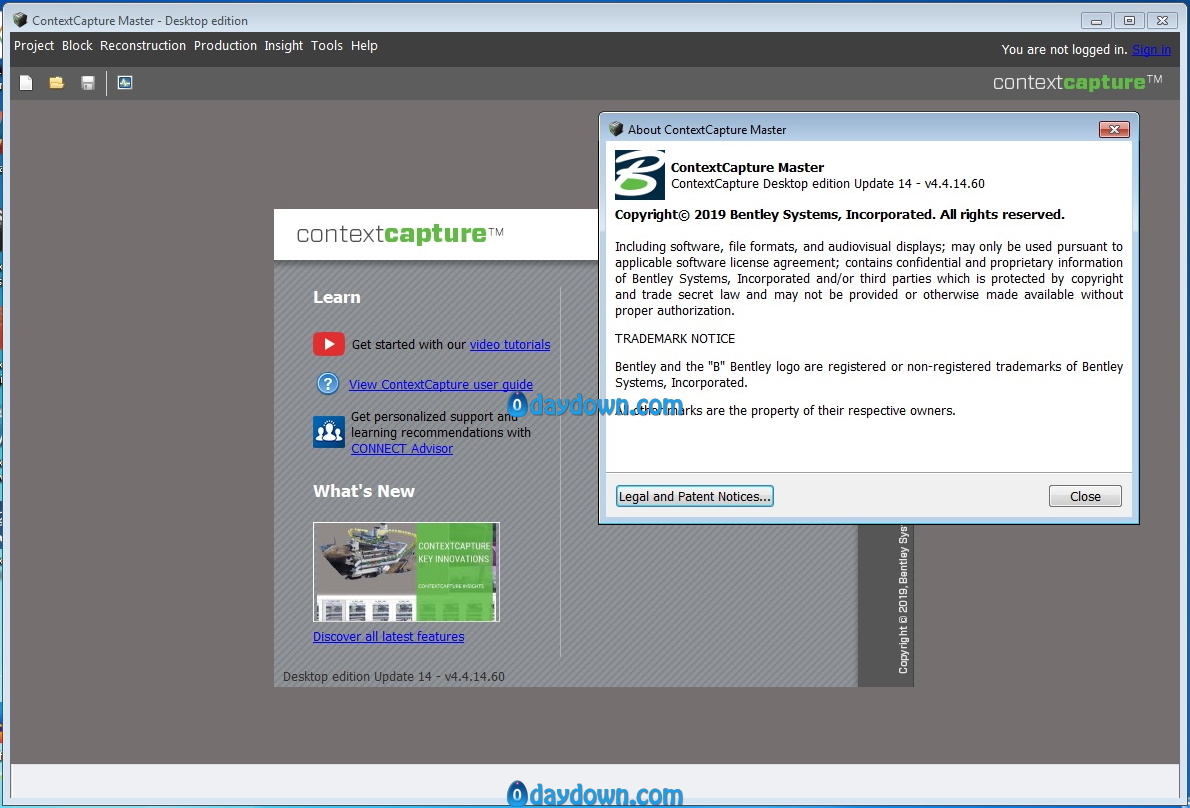Click the version text 'Desktop edition Update 14 - v4.4.14.60'
The image size is (1190, 808).
coord(394,677)
